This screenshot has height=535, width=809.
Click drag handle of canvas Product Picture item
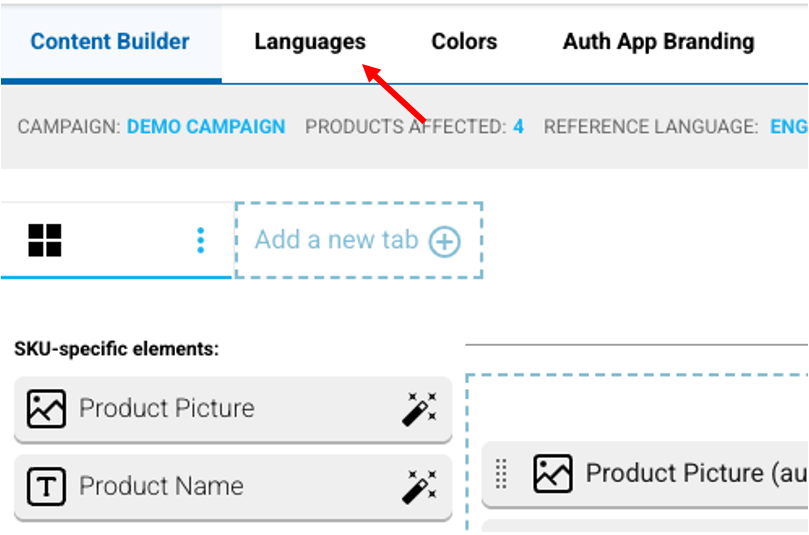point(502,473)
